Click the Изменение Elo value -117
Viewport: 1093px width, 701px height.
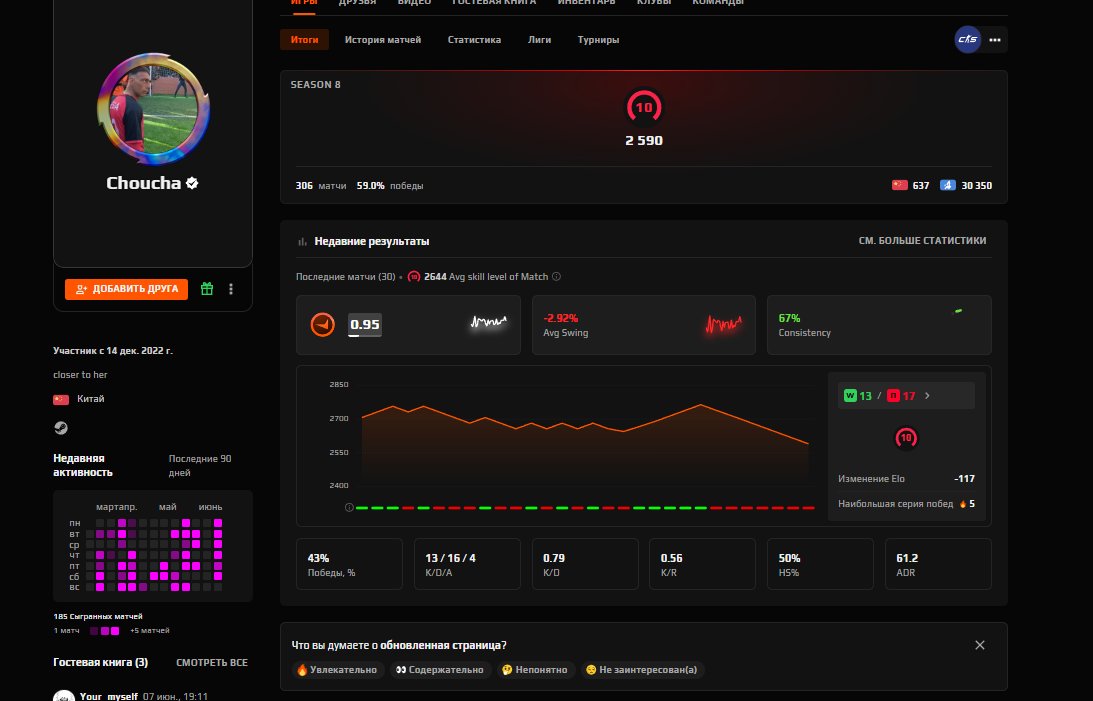964,479
